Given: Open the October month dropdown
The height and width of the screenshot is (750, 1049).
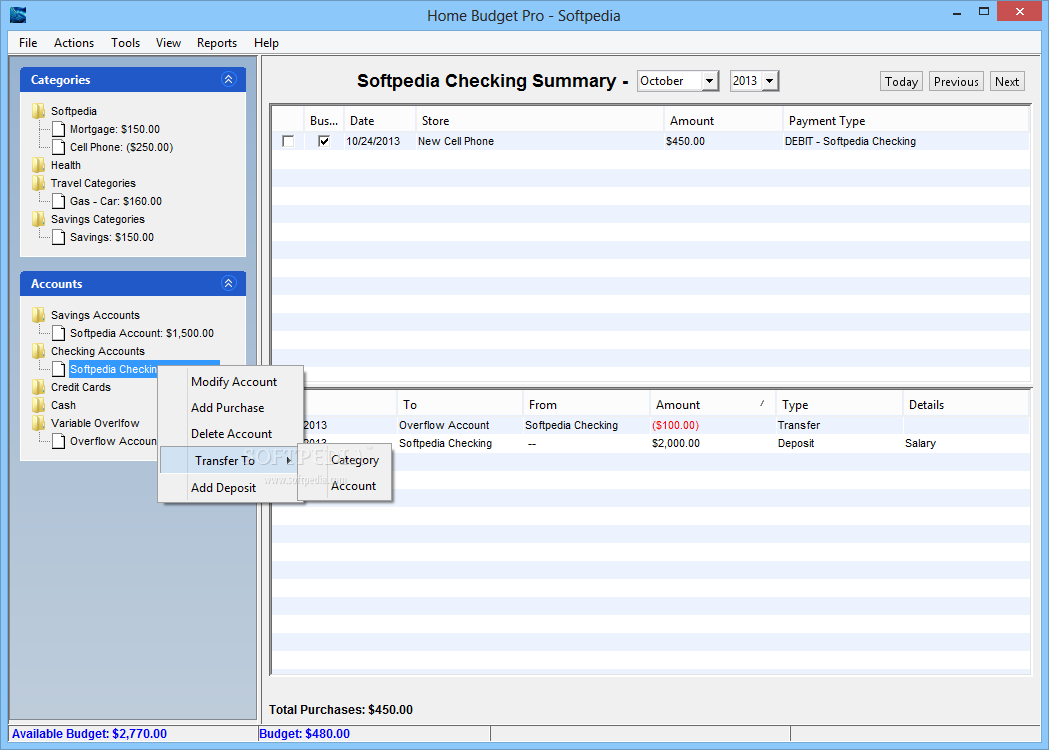Looking at the screenshot, I should click(709, 81).
